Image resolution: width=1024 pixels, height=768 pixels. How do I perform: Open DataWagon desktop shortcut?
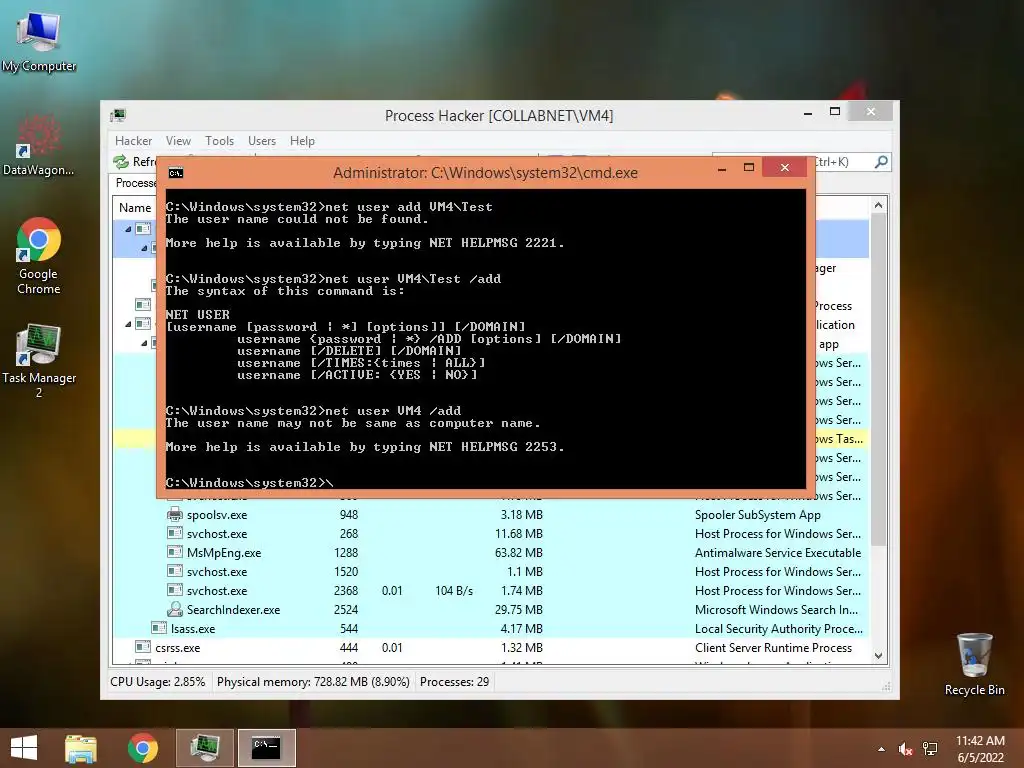(x=39, y=145)
